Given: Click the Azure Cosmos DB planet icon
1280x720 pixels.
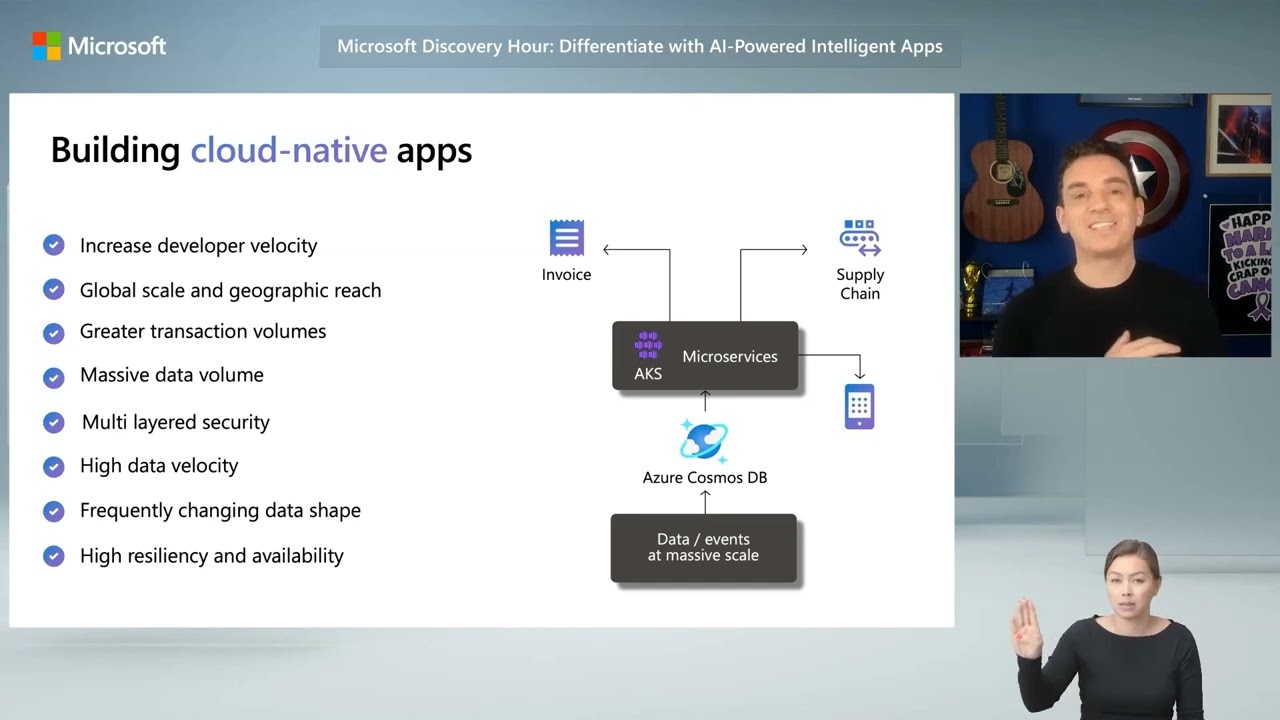Looking at the screenshot, I should coord(704,440).
